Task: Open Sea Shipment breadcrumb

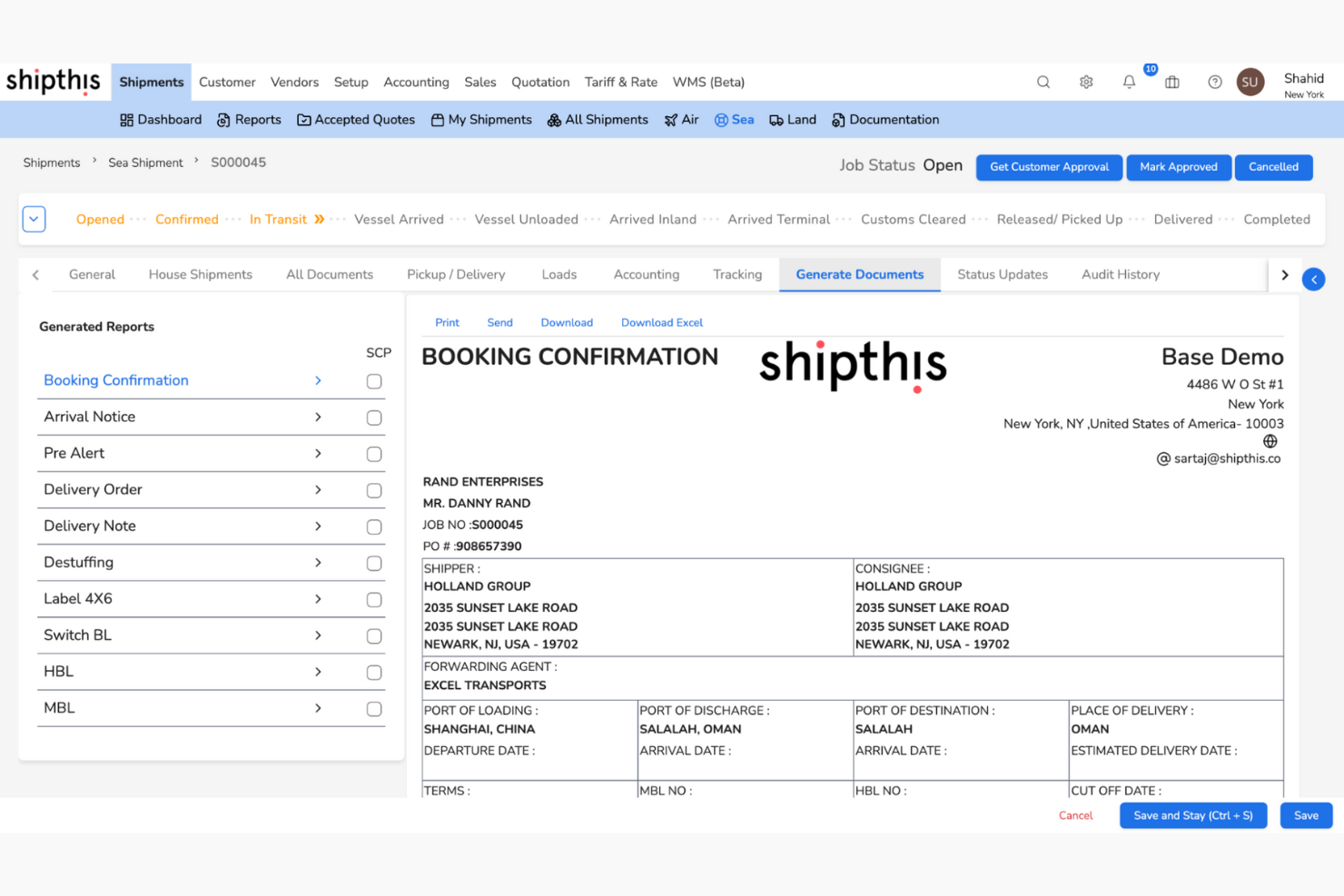Action: point(145,162)
